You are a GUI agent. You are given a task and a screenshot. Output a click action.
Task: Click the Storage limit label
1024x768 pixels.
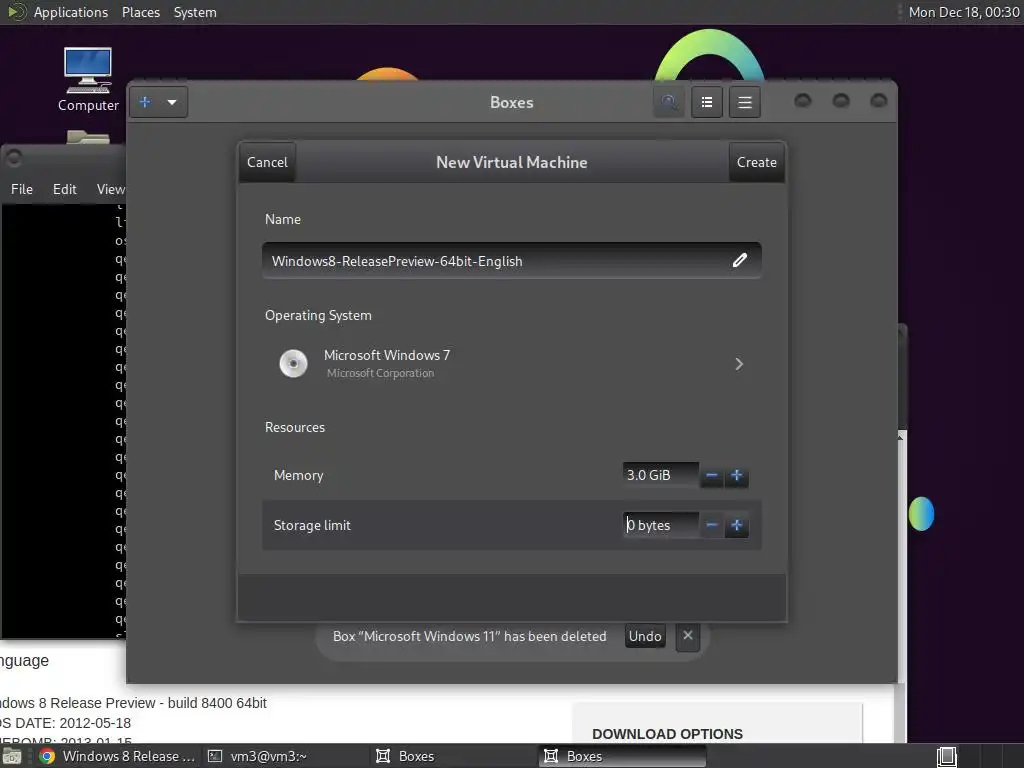click(x=312, y=525)
